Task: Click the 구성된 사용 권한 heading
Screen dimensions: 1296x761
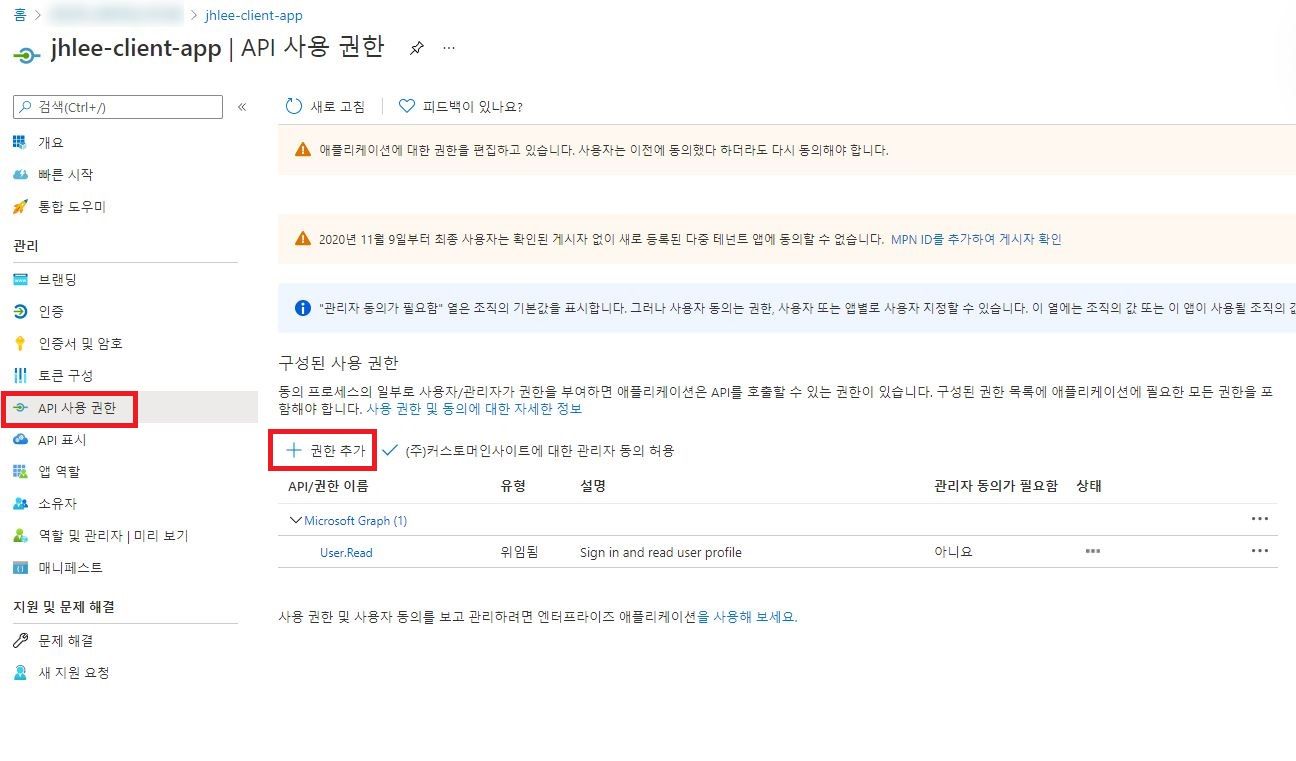Action: coord(338,362)
